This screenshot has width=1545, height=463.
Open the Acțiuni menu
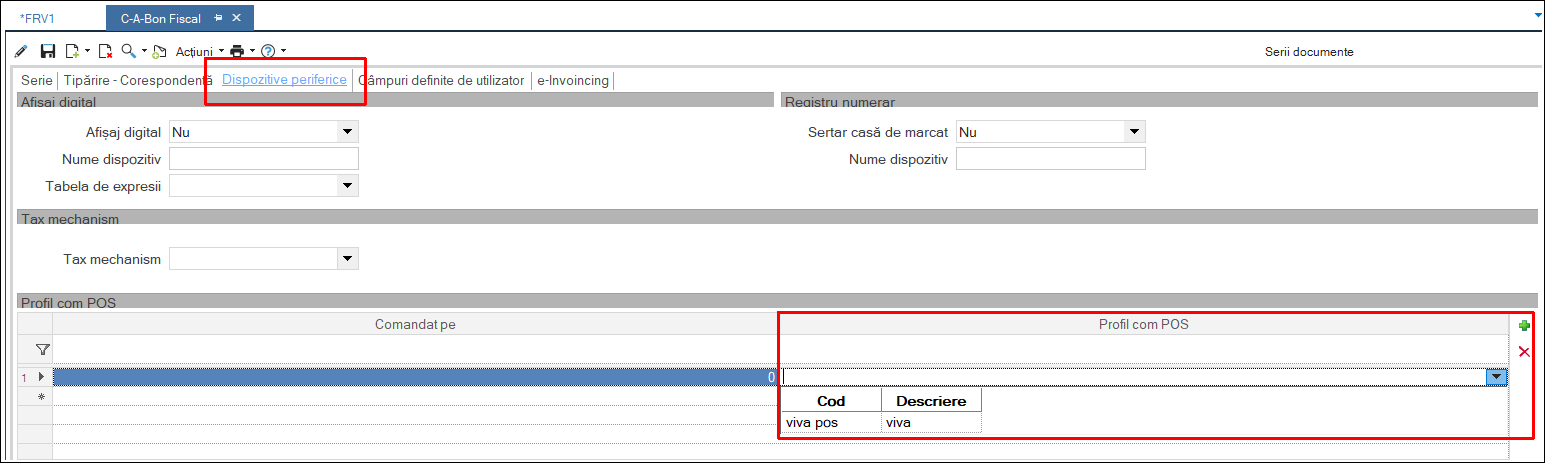pos(195,51)
